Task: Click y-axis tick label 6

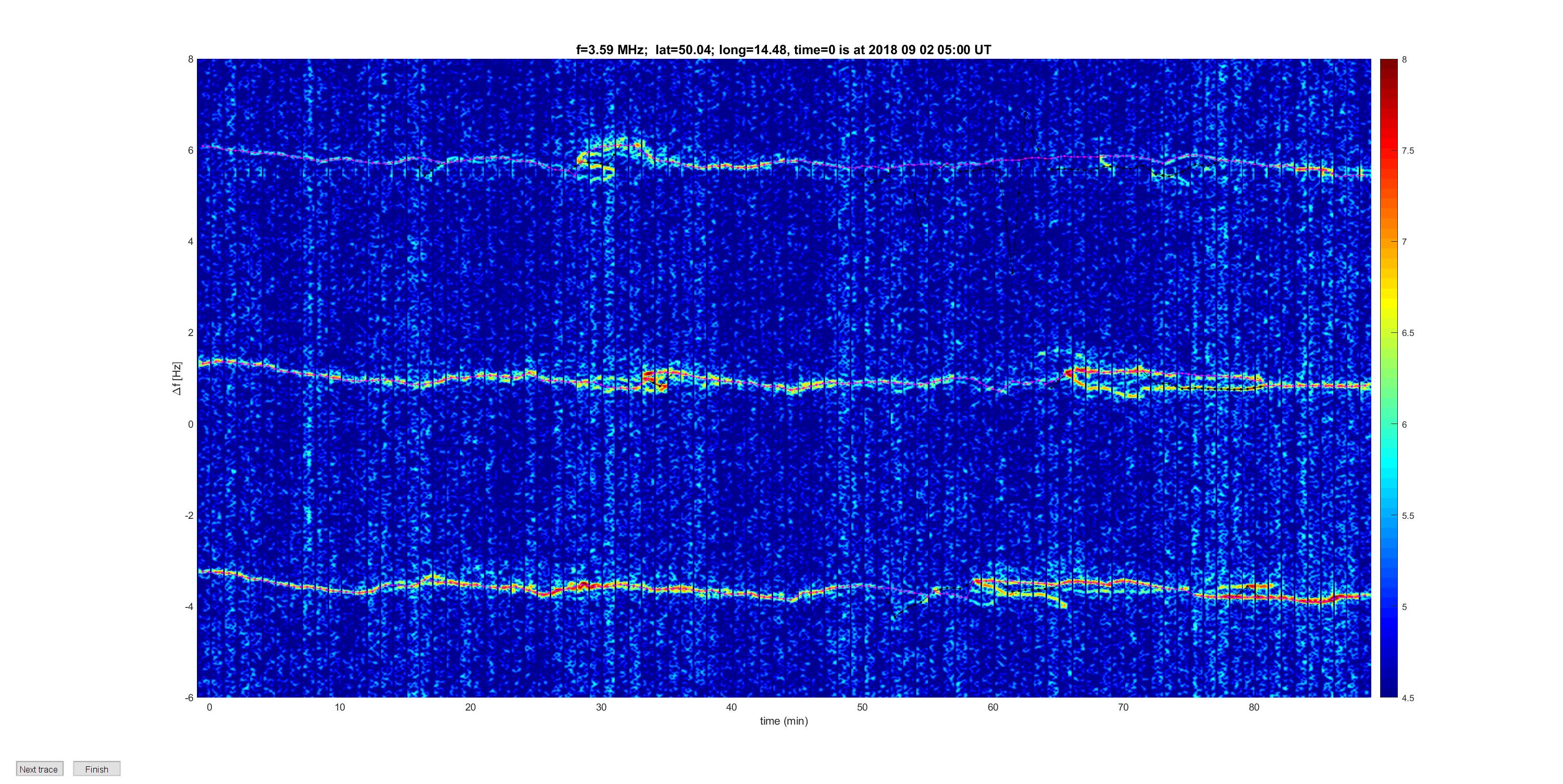Action: [x=191, y=151]
